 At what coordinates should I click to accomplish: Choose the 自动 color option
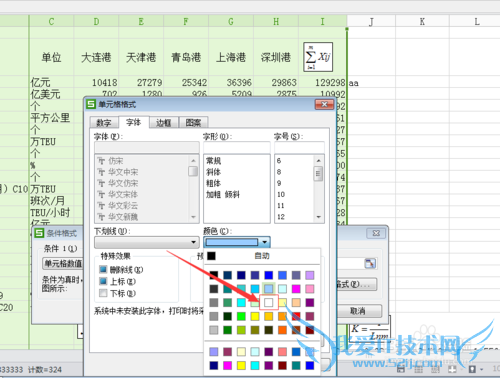point(262,256)
